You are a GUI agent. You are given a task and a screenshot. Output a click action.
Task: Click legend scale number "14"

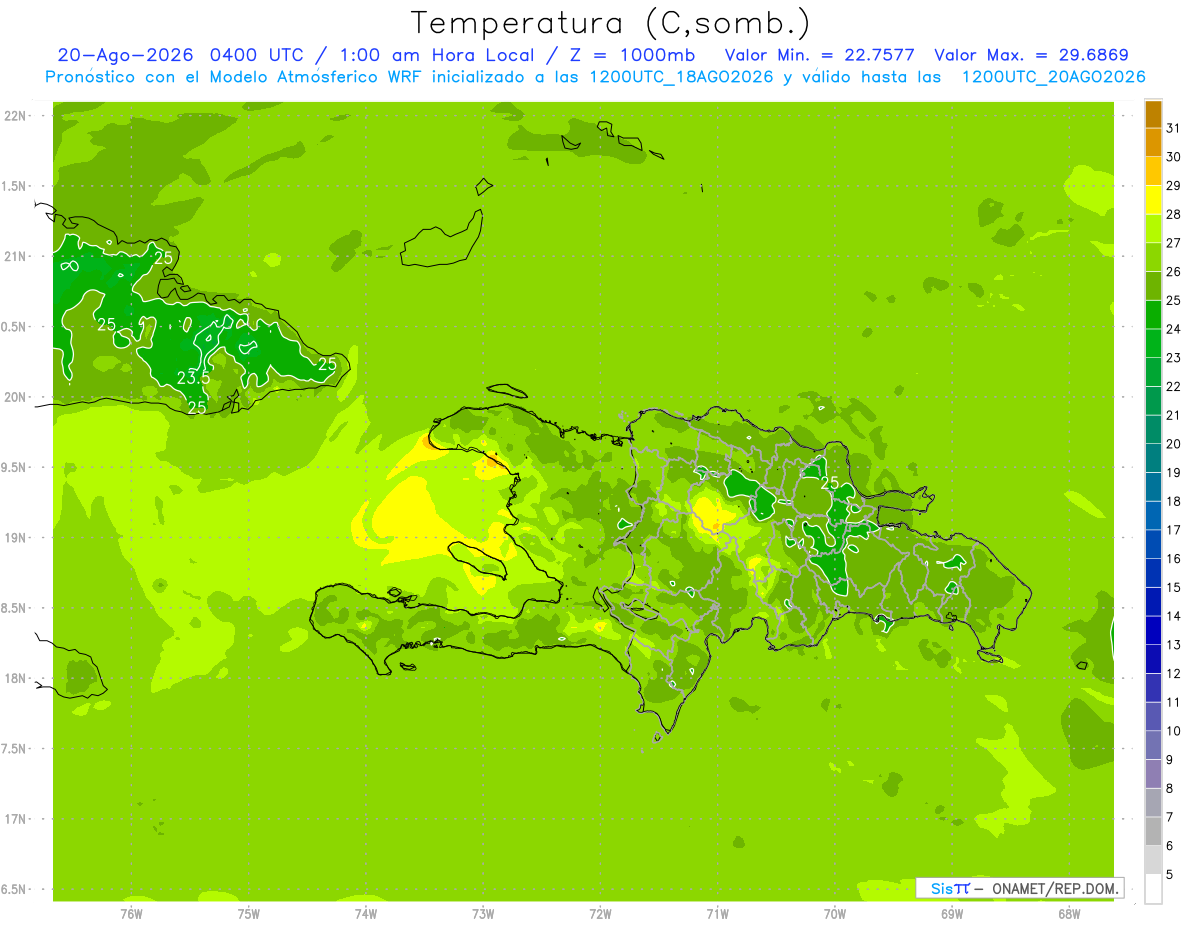(1174, 616)
